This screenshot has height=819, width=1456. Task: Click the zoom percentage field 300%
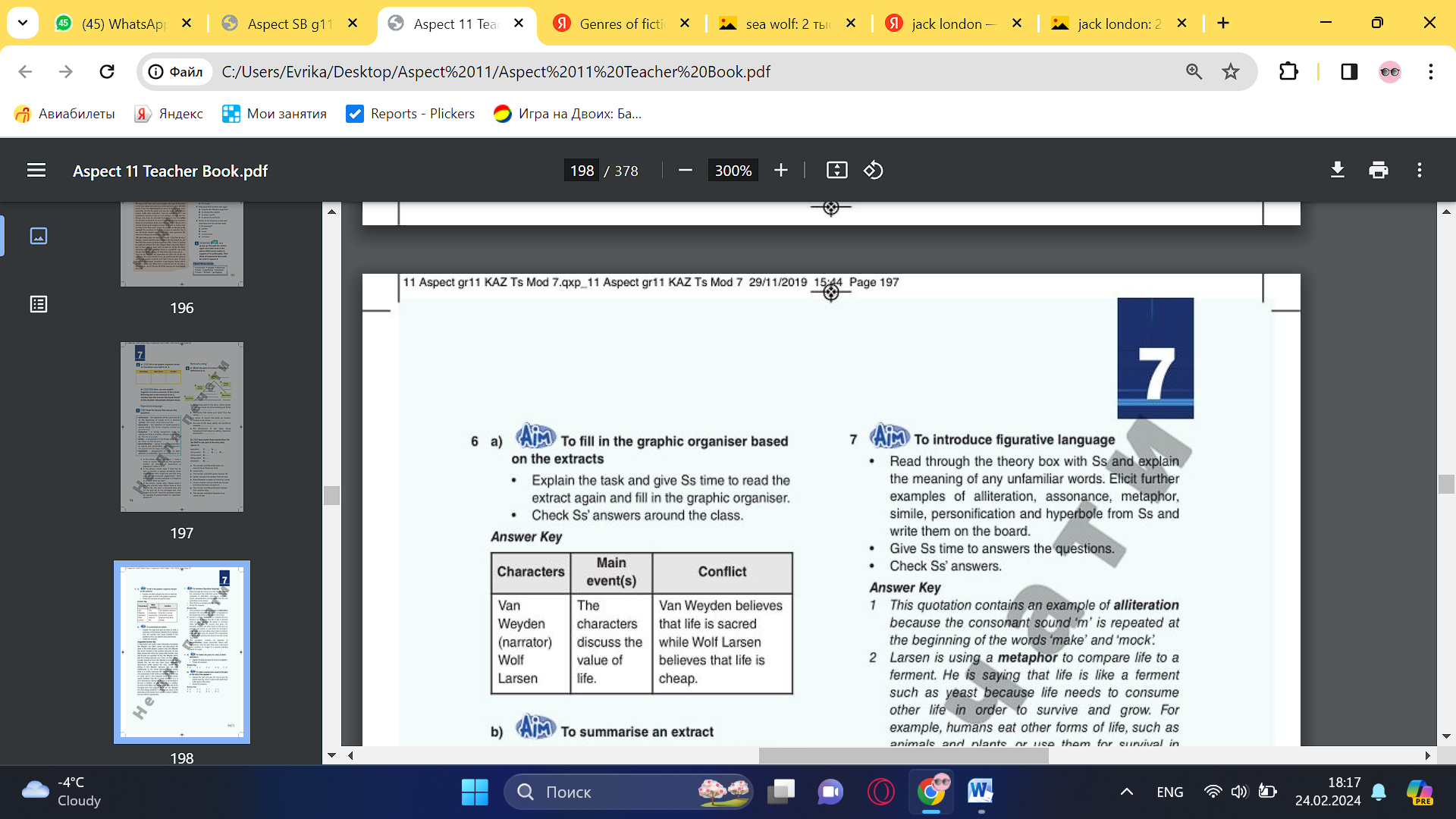[733, 171]
